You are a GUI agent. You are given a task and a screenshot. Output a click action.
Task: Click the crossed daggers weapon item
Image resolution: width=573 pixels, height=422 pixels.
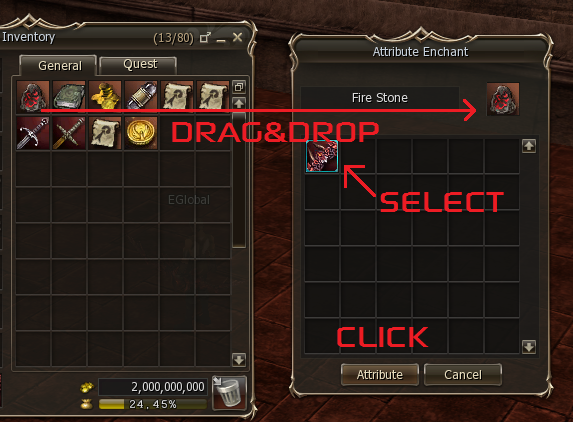coord(69,133)
